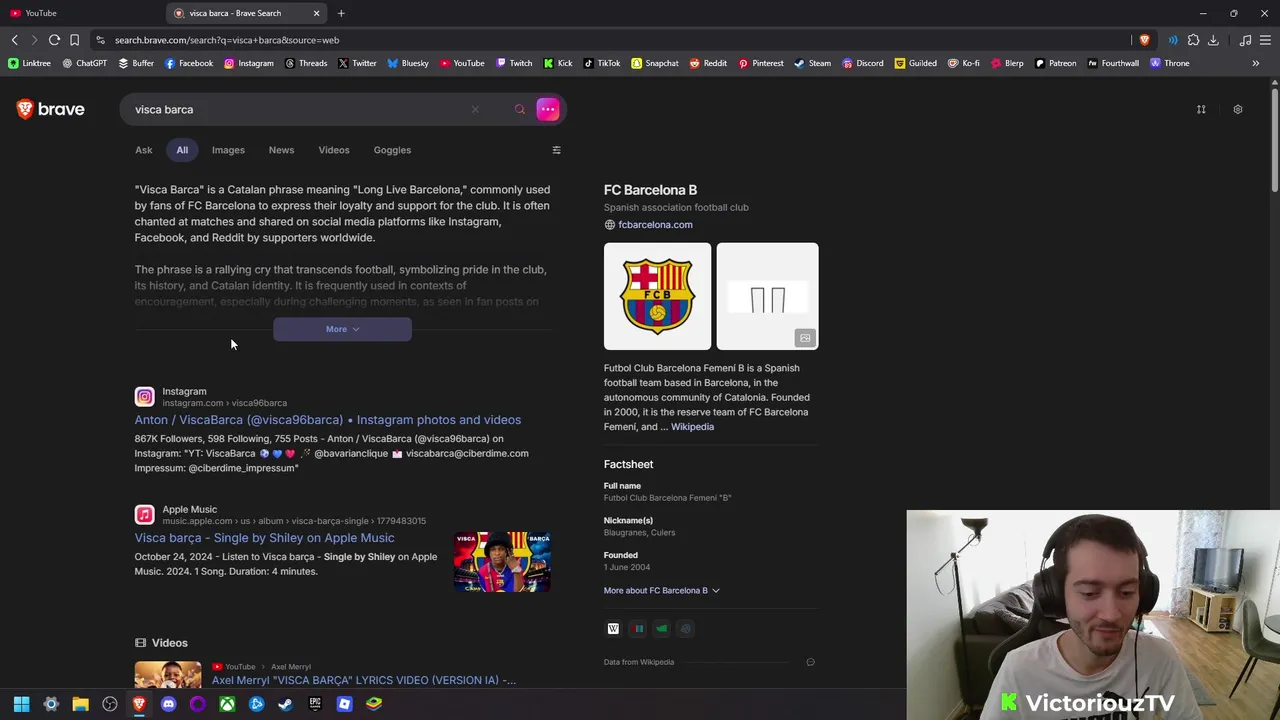Expand the AI answer with More button
This screenshot has width=1280, height=720.
(x=342, y=329)
